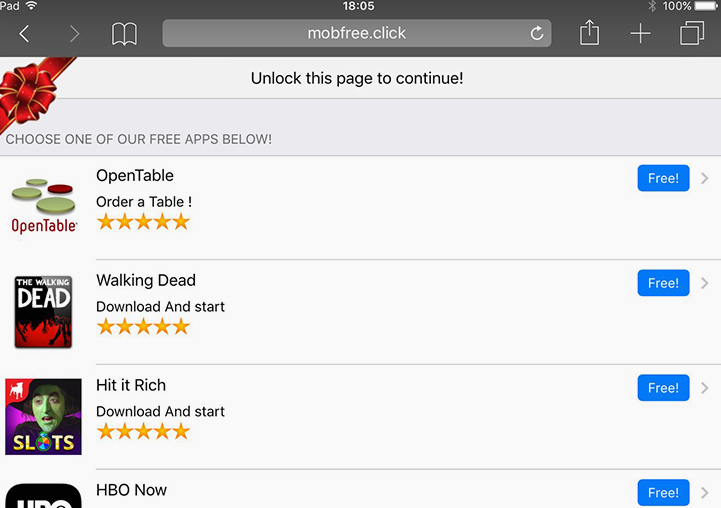Get HBO Now with its Free! button
The width and height of the screenshot is (721, 508).
663,492
